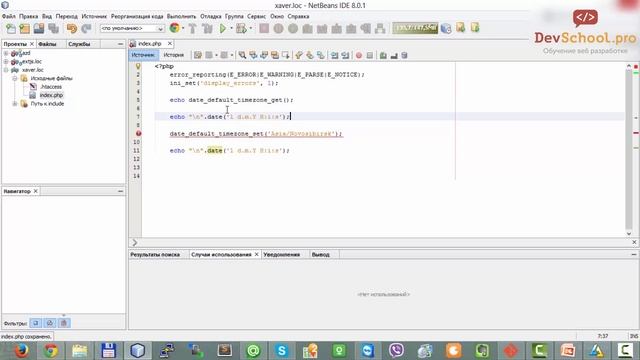Click the memory usage garbage collection bar
Image resolution: width=640 pixels, height=360 pixels.
coord(415,28)
